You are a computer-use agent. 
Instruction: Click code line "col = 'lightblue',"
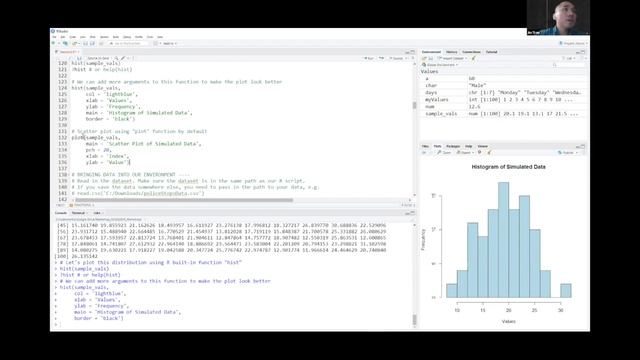tap(111, 94)
